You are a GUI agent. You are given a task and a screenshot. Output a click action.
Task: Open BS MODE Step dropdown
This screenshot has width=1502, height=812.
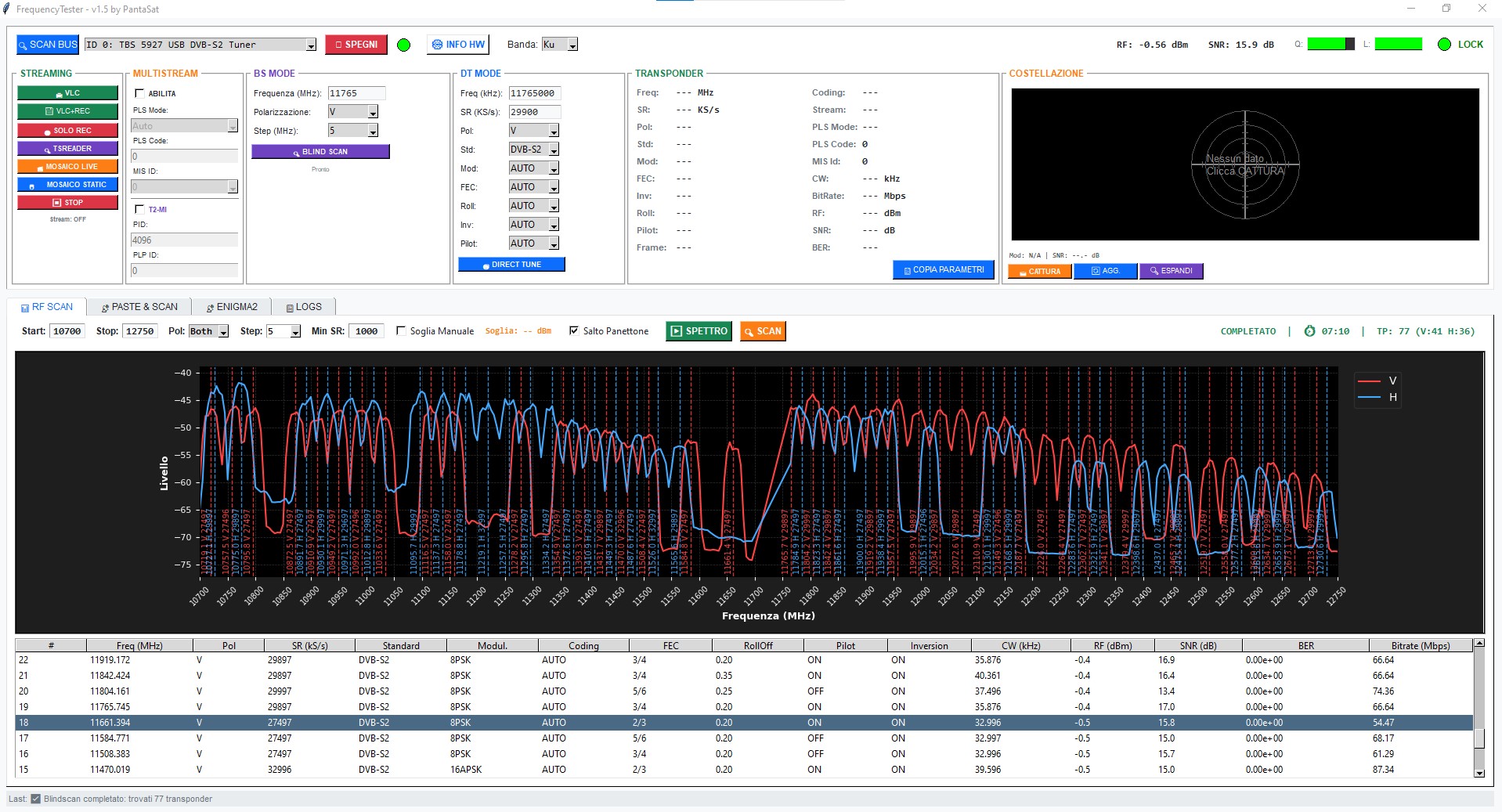(373, 131)
